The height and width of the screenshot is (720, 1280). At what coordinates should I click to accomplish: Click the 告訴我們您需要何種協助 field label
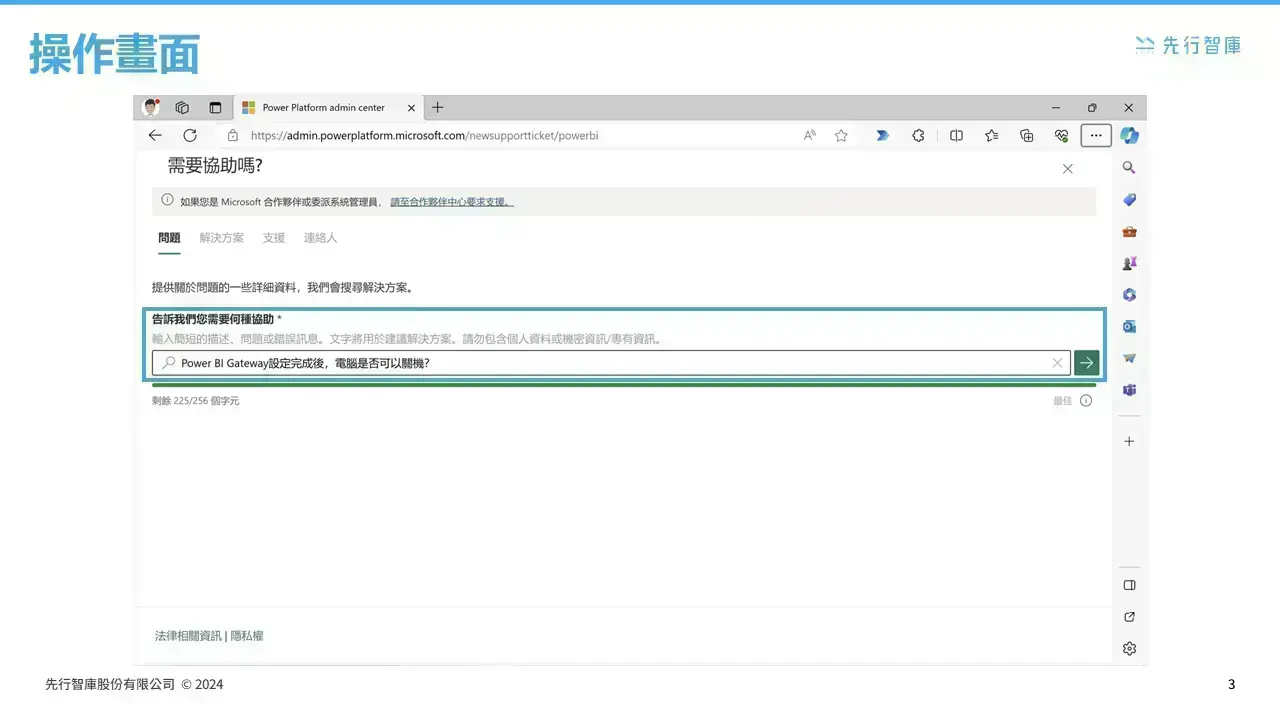click(x=213, y=319)
